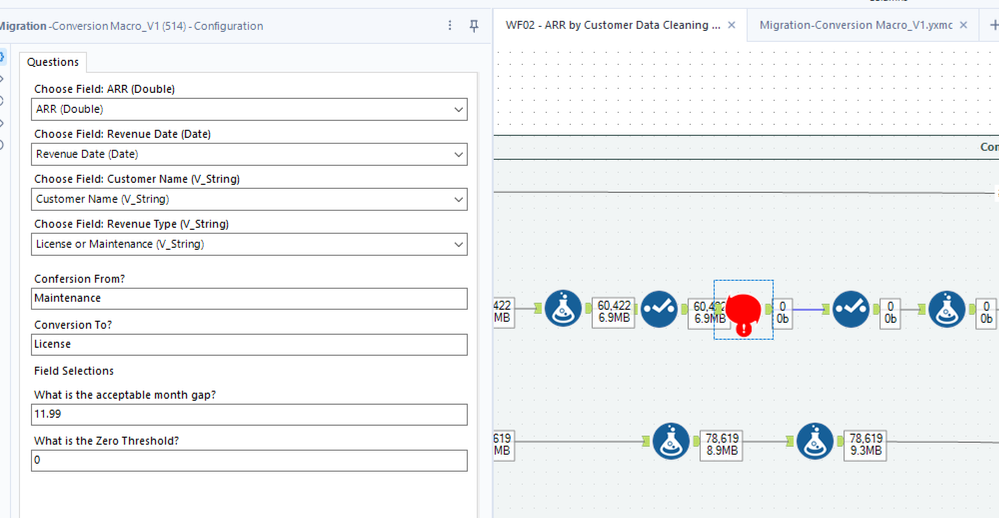This screenshot has height=518, width=999.
Task: Open the configuration panel three-dot menu
Action: (x=450, y=25)
